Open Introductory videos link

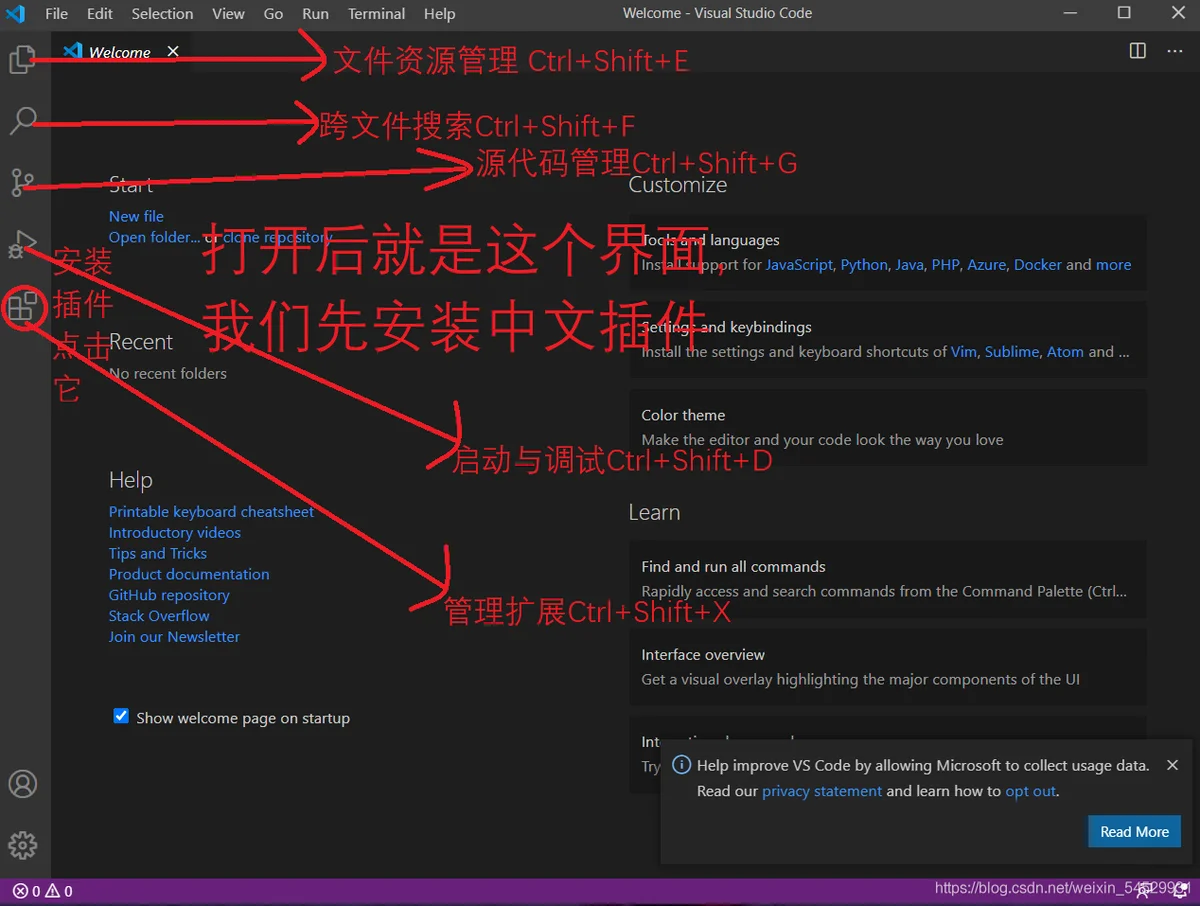[175, 532]
